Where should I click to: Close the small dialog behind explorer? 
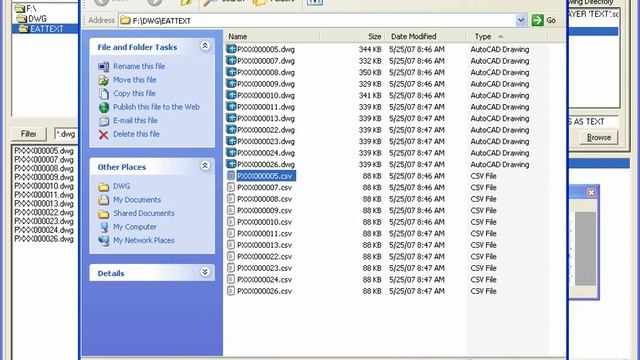tap(591, 192)
